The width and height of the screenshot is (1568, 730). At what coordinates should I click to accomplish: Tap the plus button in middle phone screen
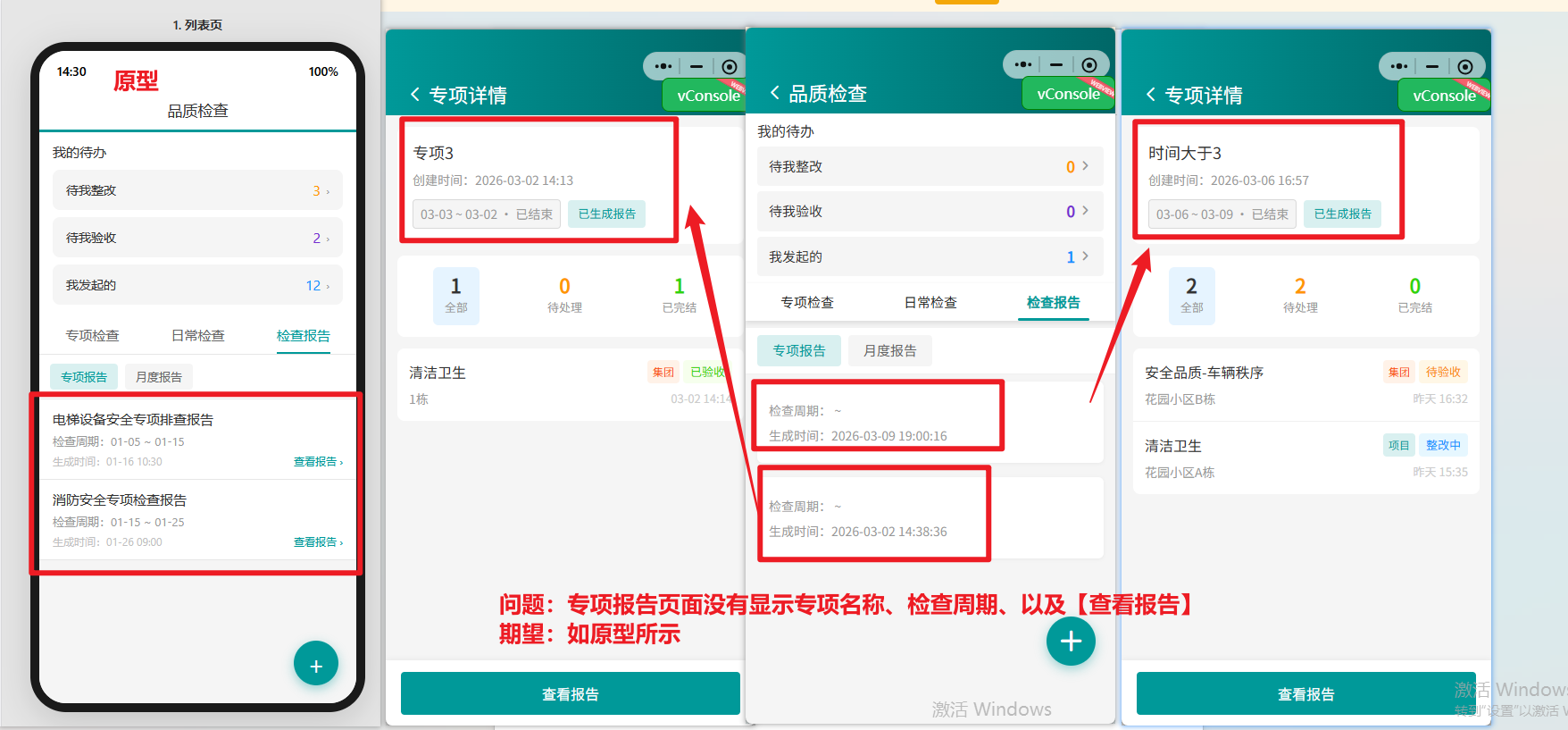point(1070,641)
